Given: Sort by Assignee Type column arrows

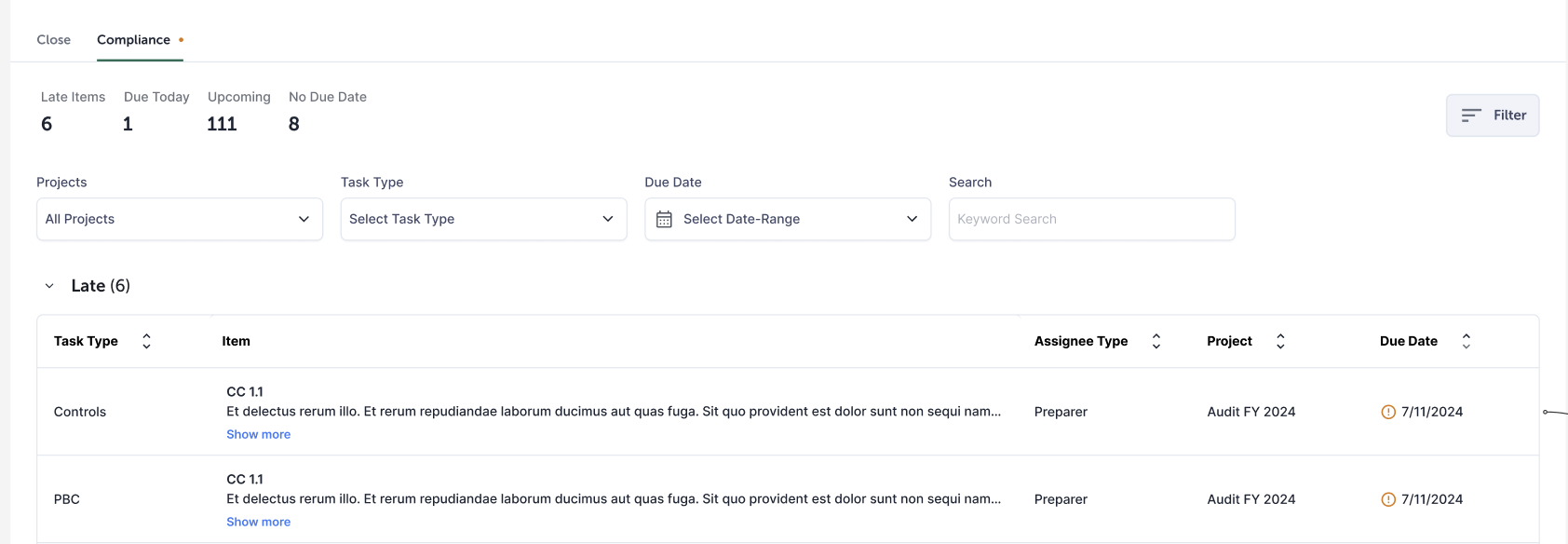Looking at the screenshot, I should click(x=1156, y=341).
